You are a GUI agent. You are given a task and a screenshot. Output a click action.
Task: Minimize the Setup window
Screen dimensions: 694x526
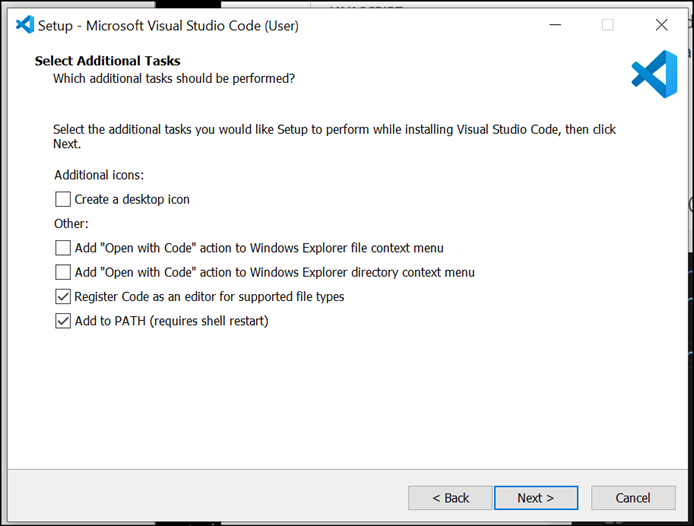554,24
